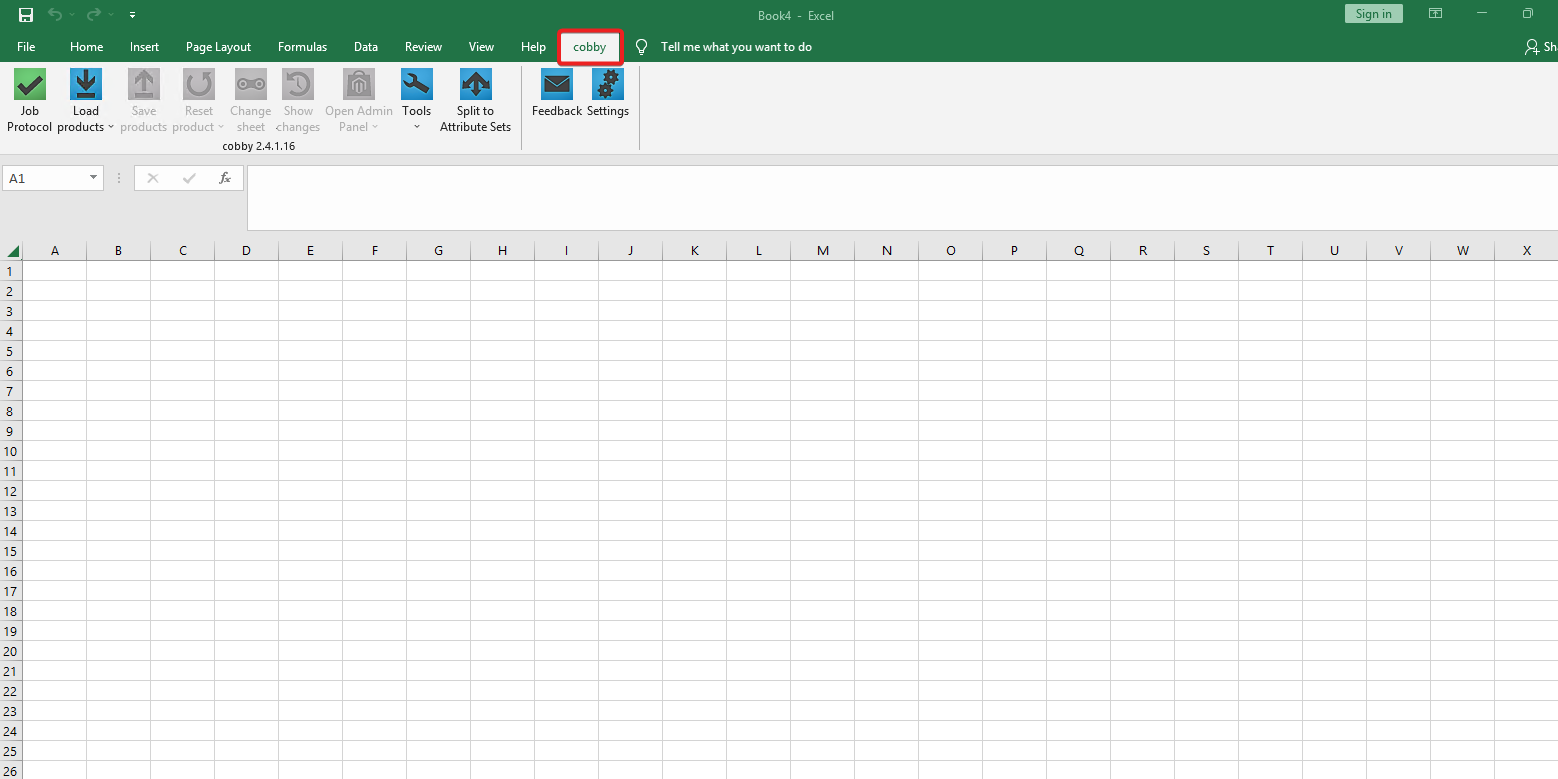Click the Reset product circular arrow icon
This screenshot has height=779, width=1558.
(199, 84)
